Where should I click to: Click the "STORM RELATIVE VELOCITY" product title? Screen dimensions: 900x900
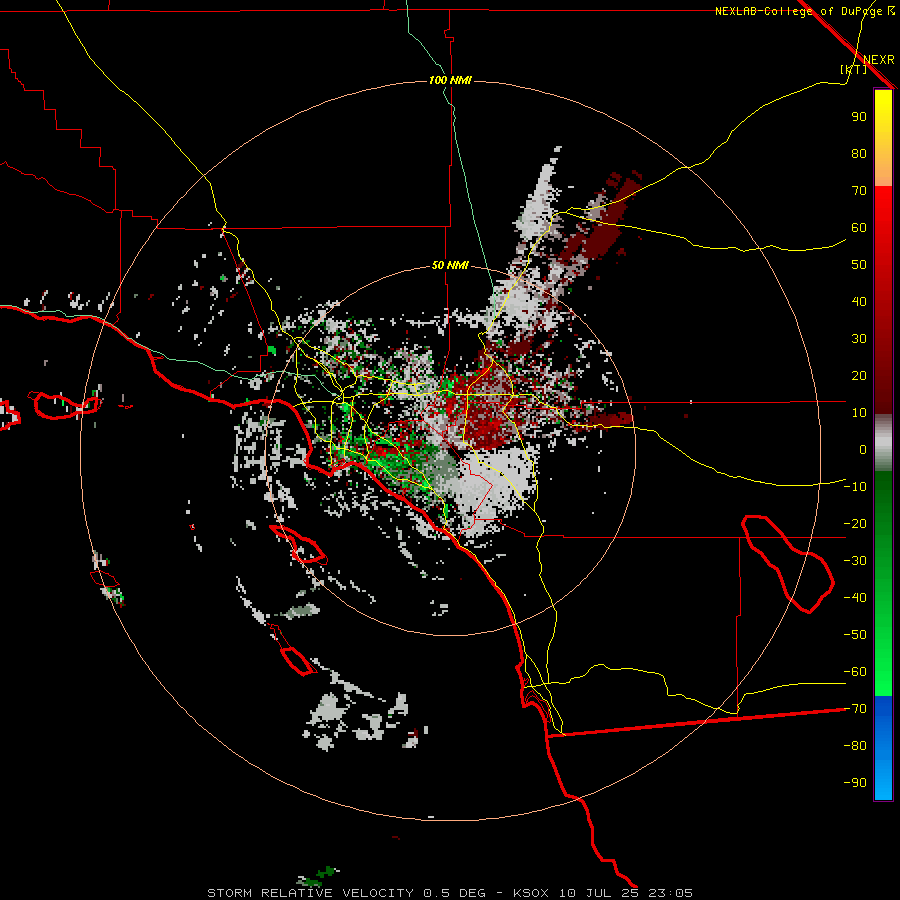(x=312, y=893)
